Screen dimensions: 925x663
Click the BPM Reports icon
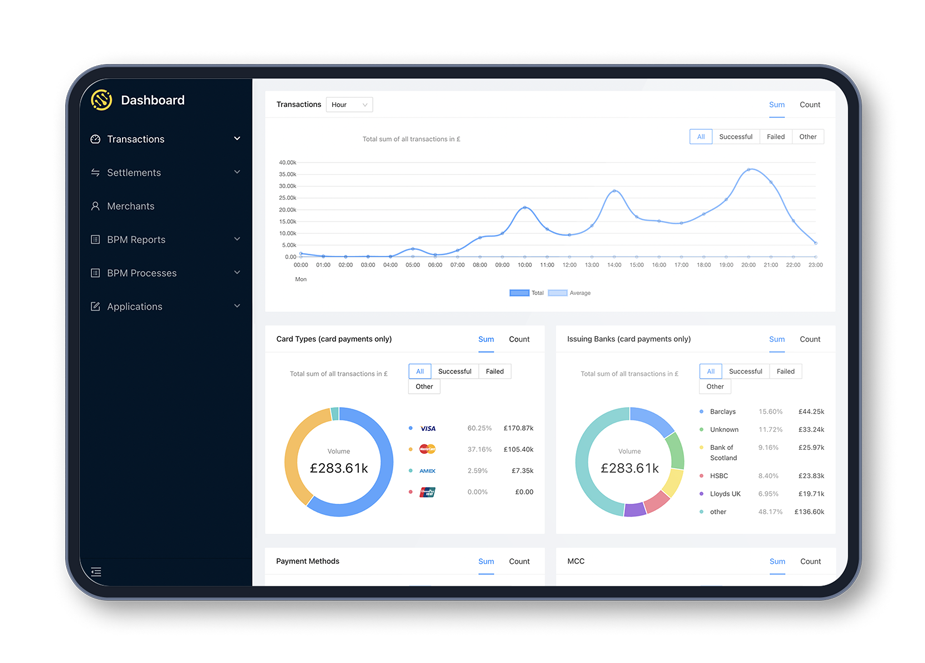click(95, 239)
